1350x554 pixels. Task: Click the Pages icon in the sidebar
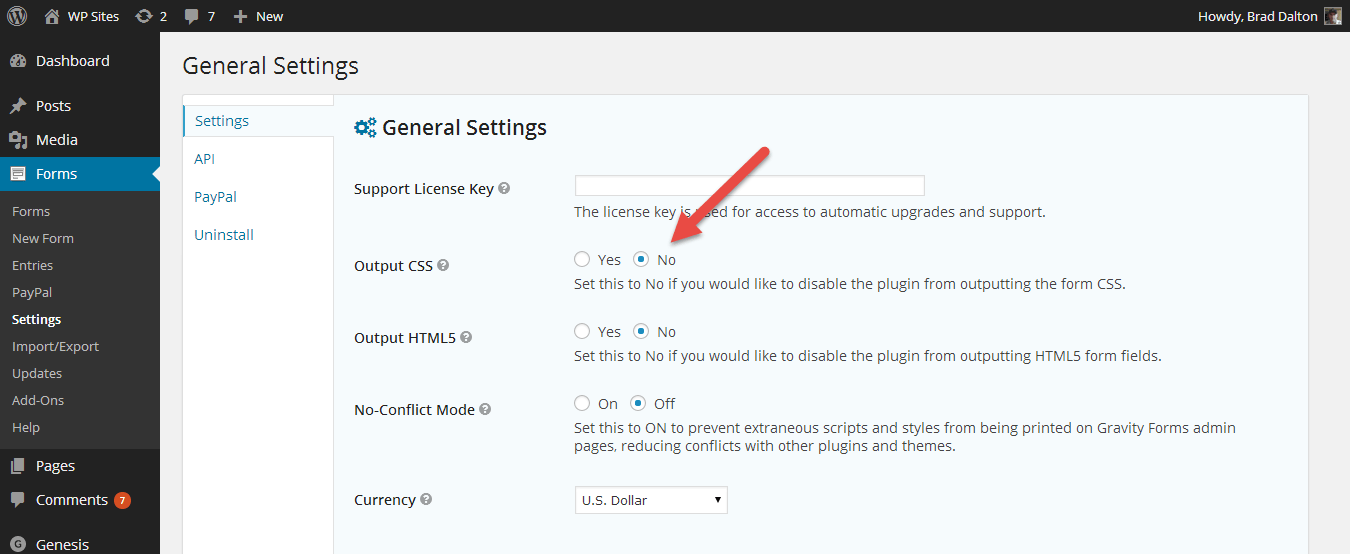click(18, 466)
